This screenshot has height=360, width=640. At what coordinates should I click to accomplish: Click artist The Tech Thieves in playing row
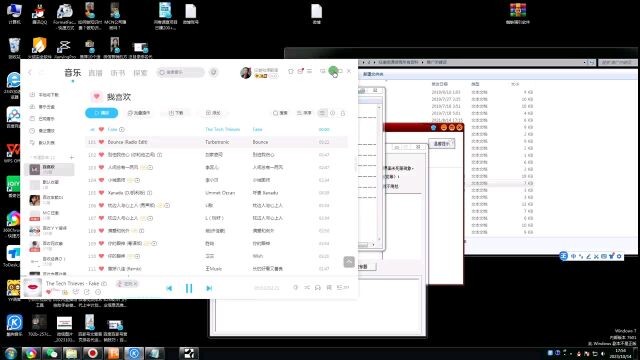222,129
